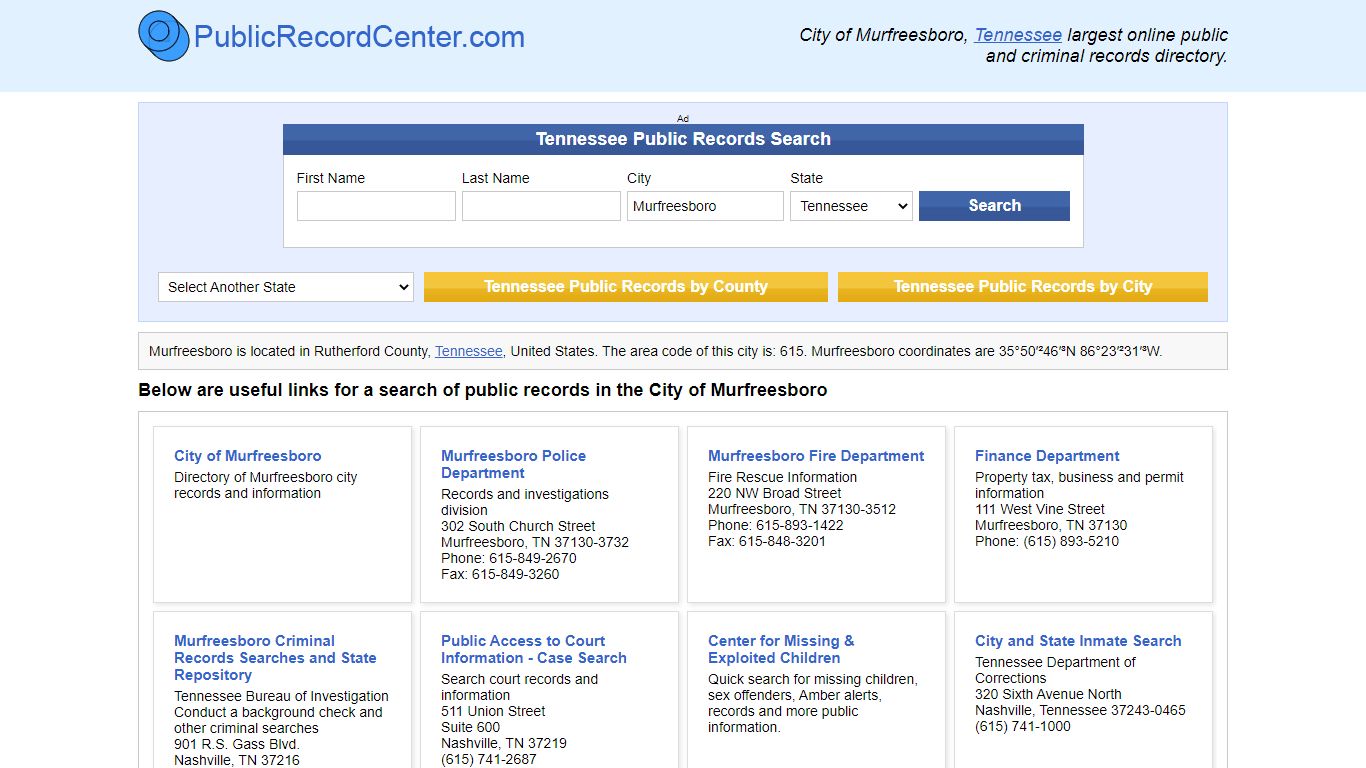
Task: Click the text 302 South Church Street
Action: (518, 526)
